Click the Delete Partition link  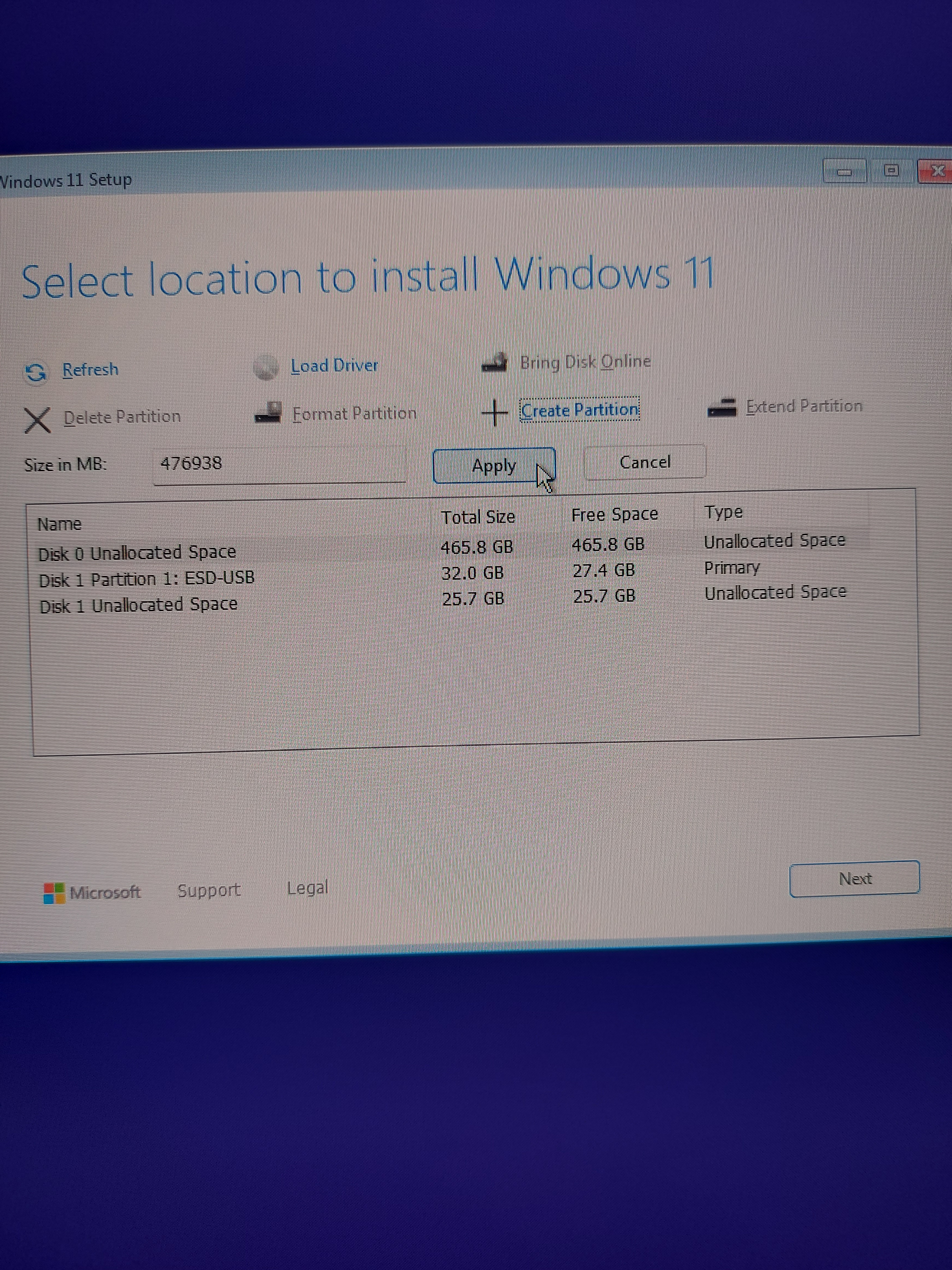click(x=122, y=416)
